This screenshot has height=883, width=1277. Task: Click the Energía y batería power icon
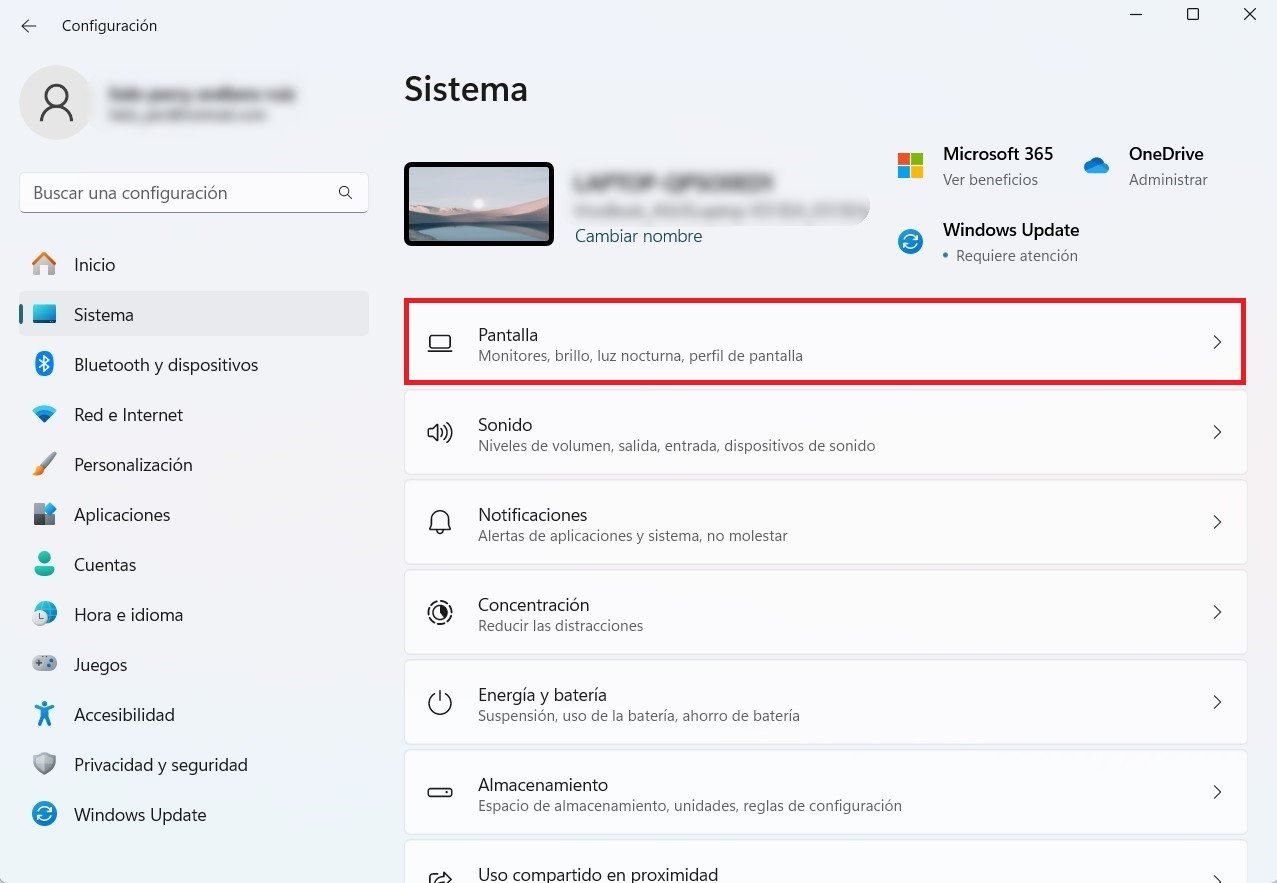tap(440, 702)
